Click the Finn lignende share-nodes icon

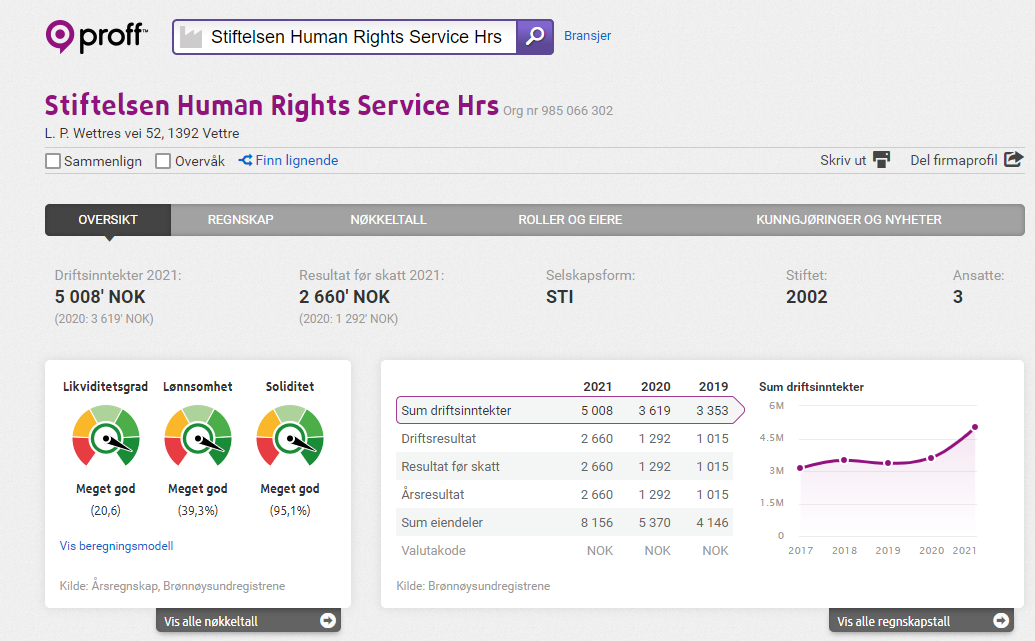(x=245, y=160)
